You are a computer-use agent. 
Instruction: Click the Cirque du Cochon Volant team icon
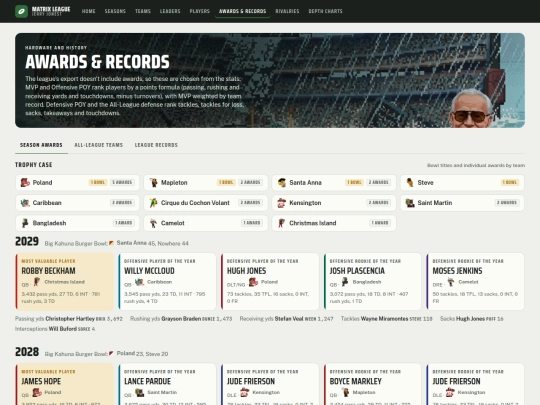pyautogui.click(x=154, y=203)
